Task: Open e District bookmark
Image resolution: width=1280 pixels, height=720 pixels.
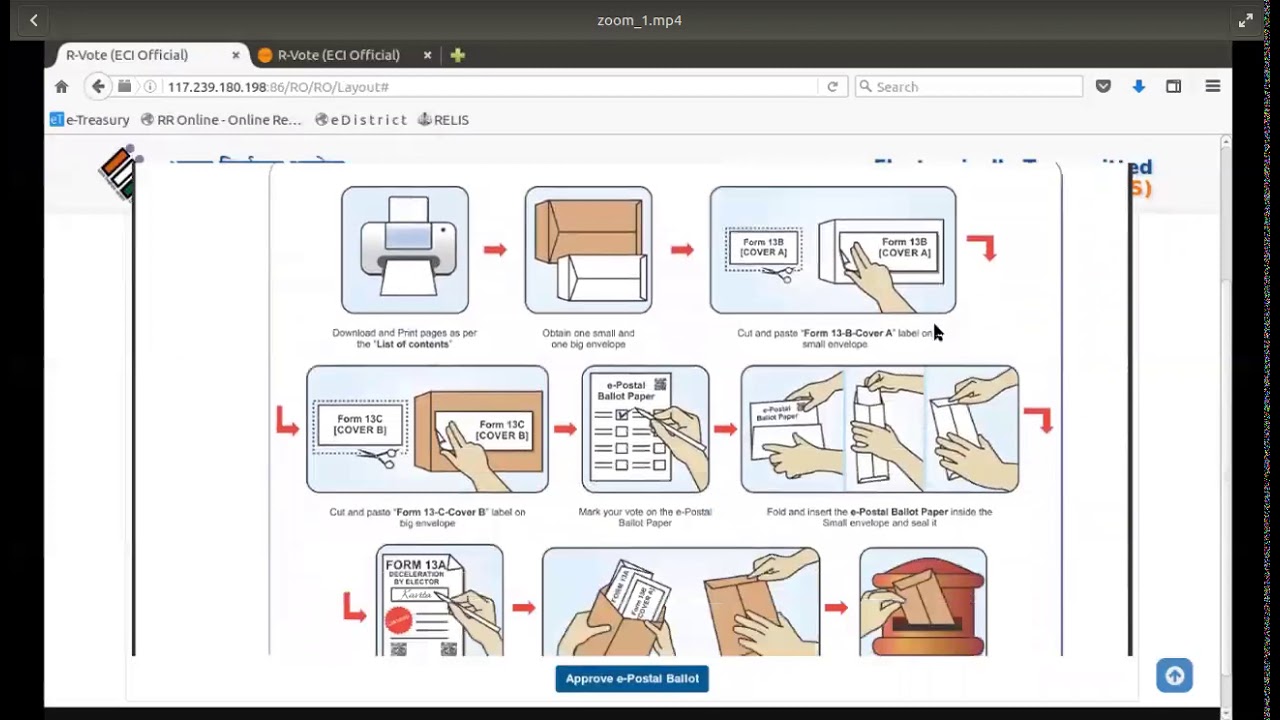Action: click(360, 120)
